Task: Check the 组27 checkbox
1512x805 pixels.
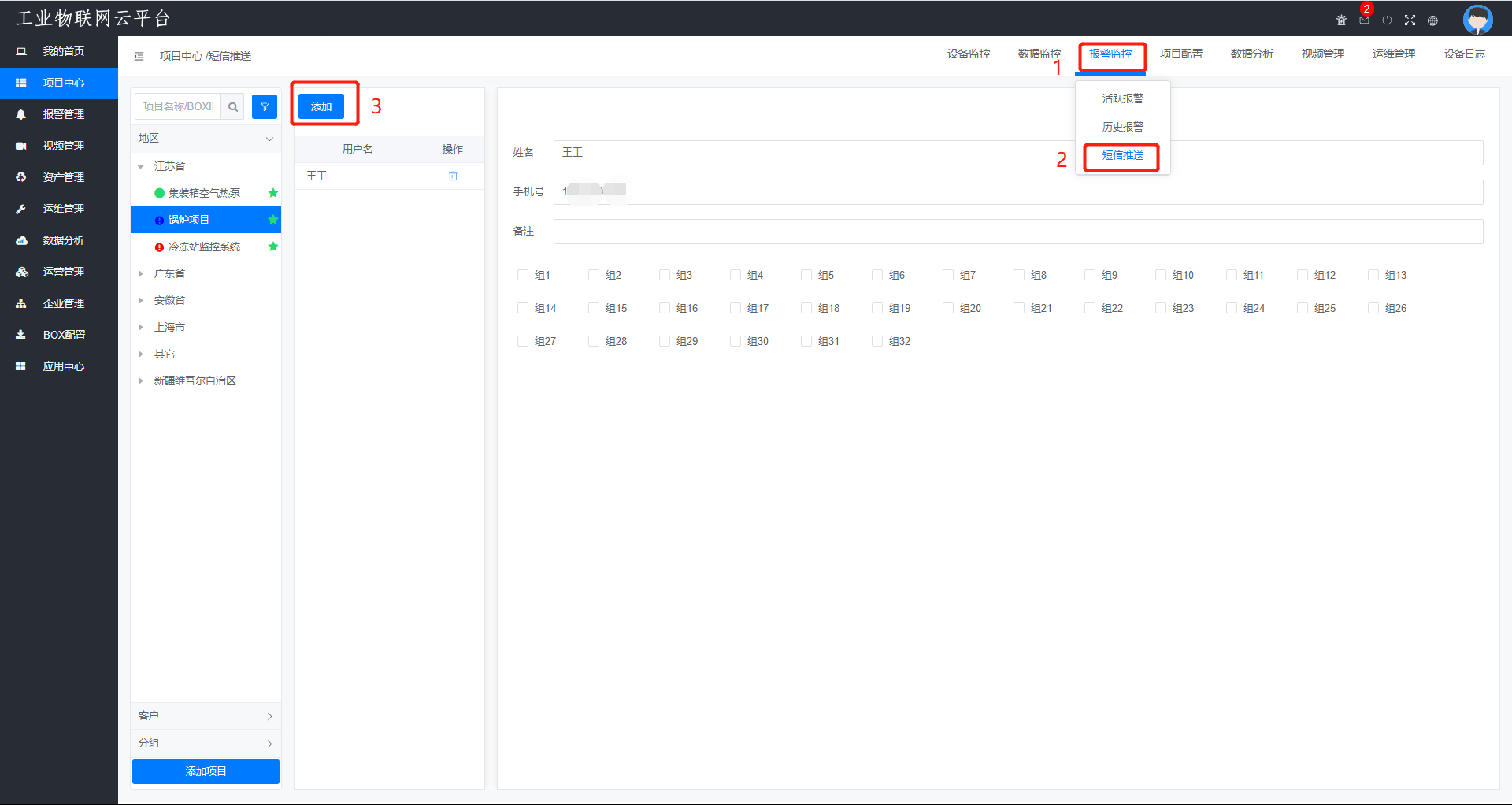Action: (523, 341)
